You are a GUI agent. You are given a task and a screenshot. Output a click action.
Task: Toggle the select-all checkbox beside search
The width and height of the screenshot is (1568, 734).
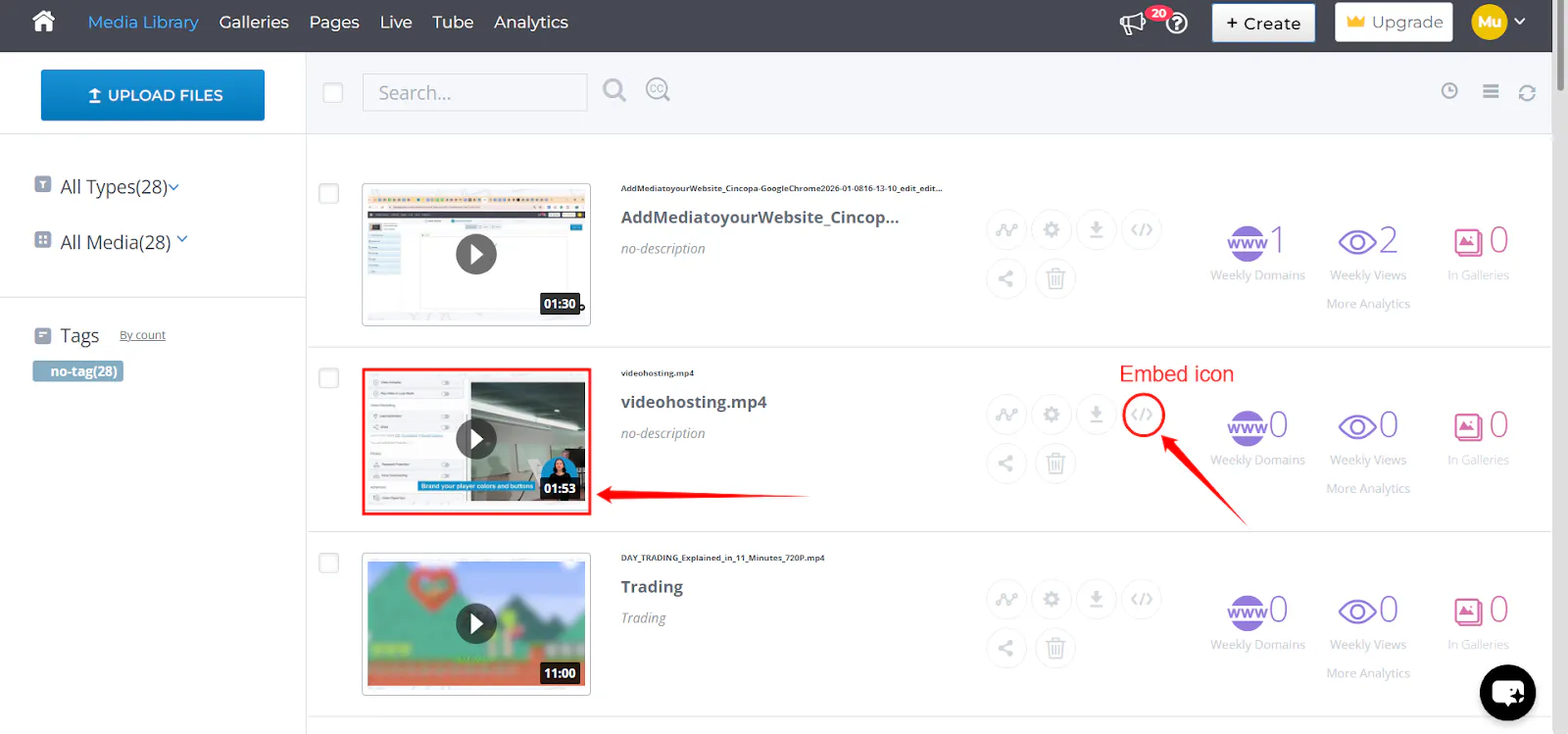[333, 92]
